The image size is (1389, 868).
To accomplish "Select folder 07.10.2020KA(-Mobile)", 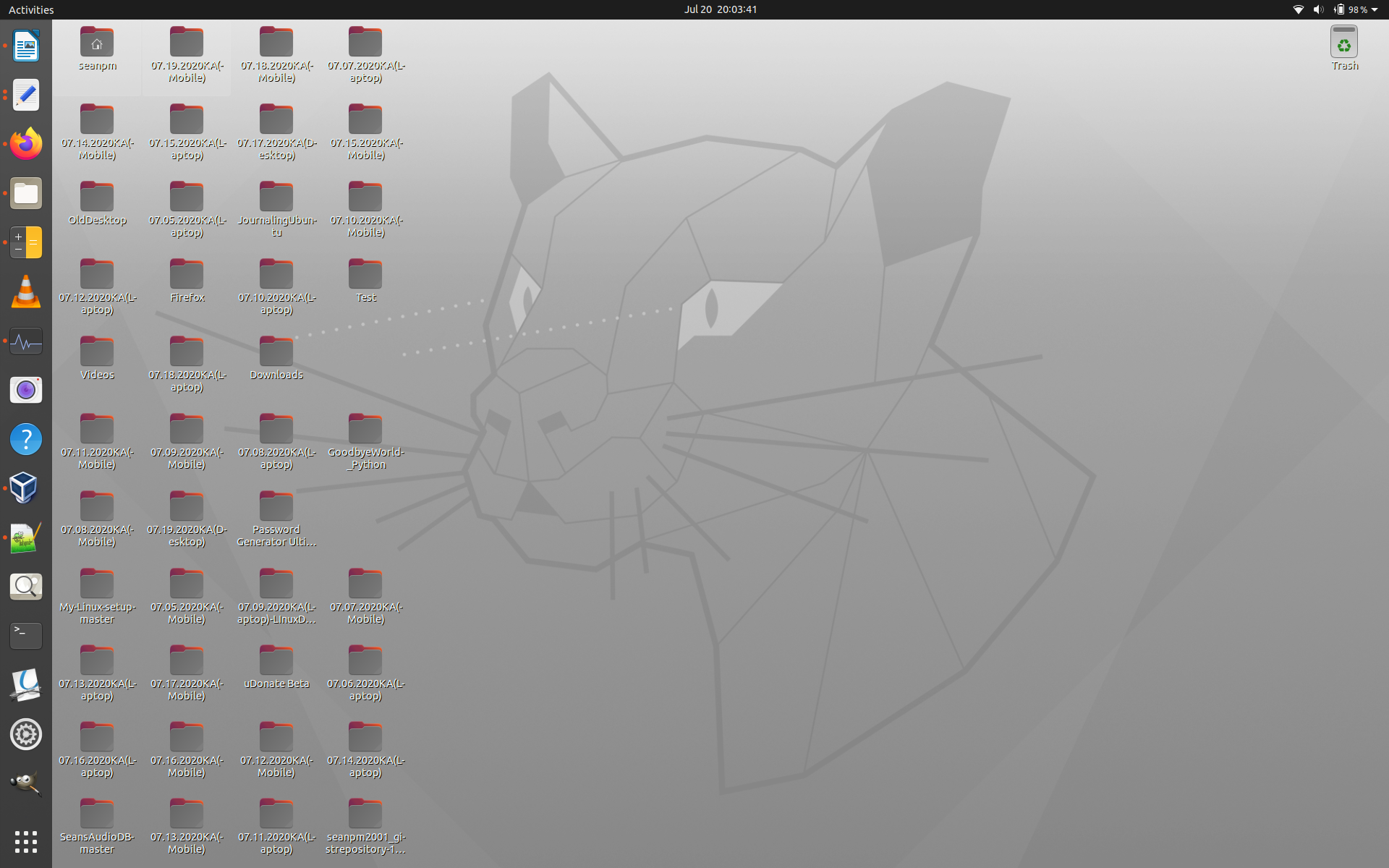I will 365,209.
